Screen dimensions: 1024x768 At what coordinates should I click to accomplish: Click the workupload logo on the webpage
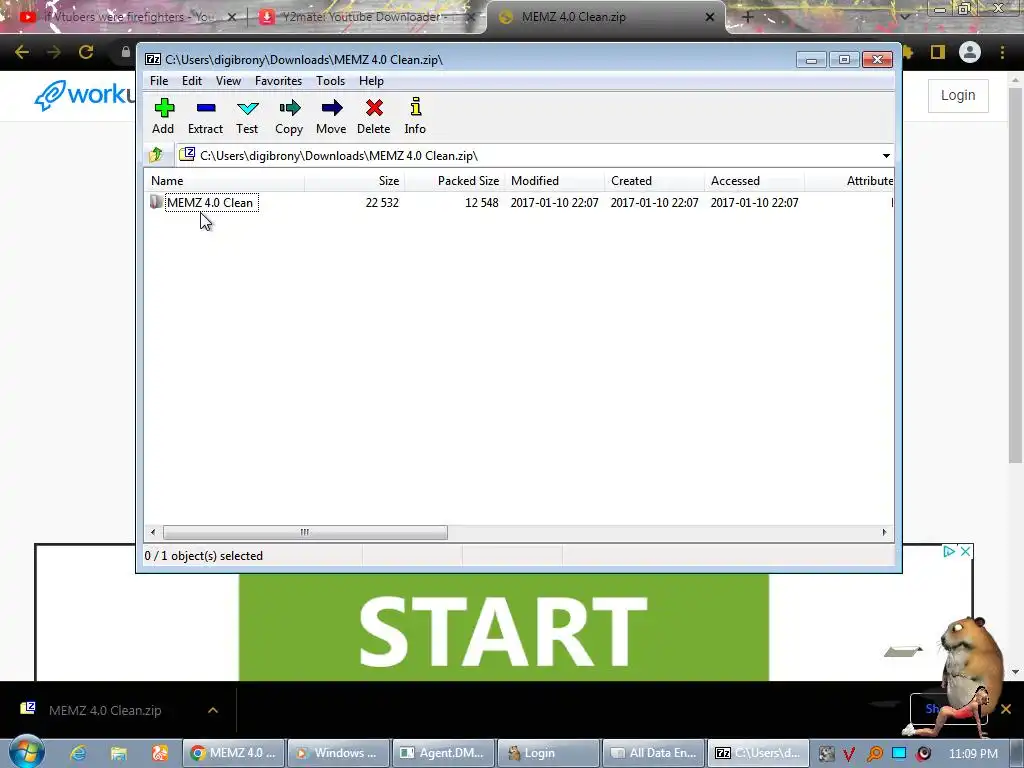point(85,95)
